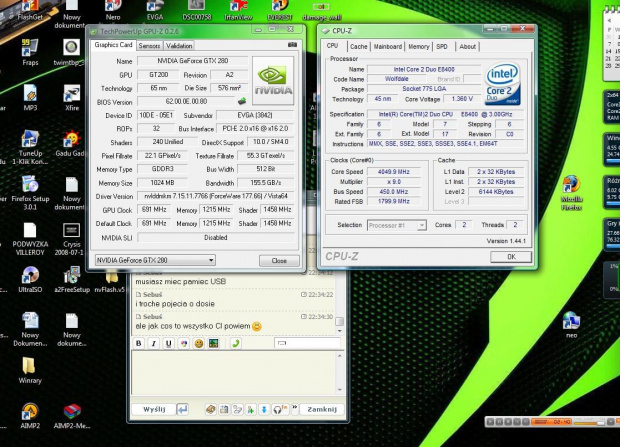Switch to Sensors tab in GPU-Z

149,46
